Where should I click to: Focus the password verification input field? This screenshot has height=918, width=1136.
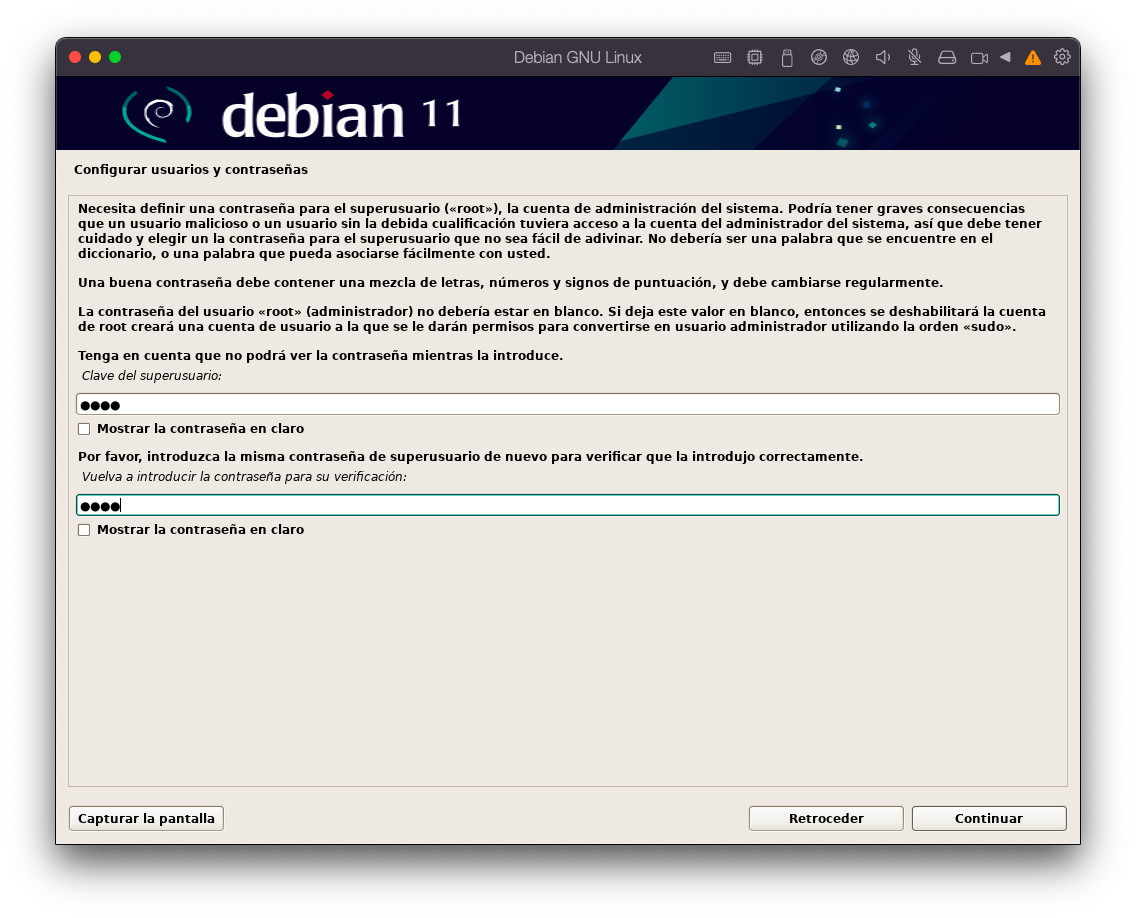point(567,505)
